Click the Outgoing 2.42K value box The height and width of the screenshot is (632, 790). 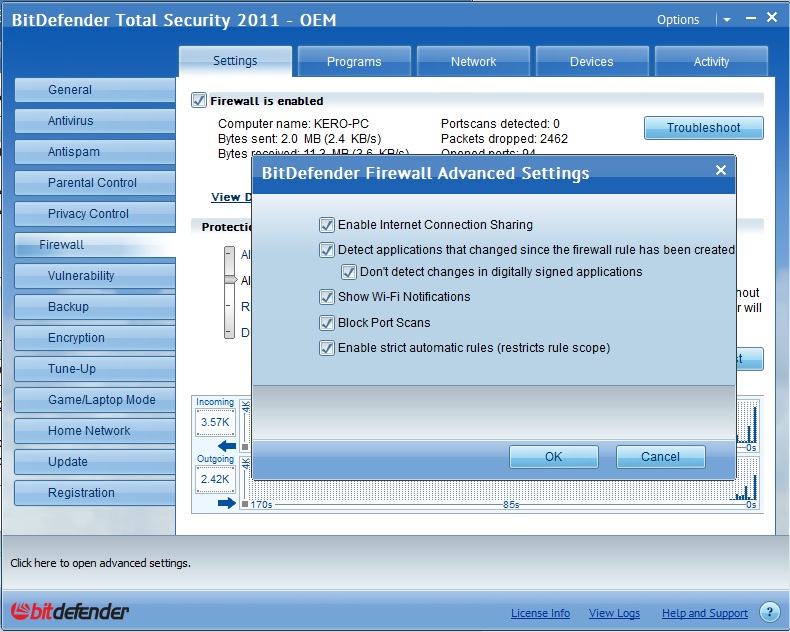tap(215, 479)
